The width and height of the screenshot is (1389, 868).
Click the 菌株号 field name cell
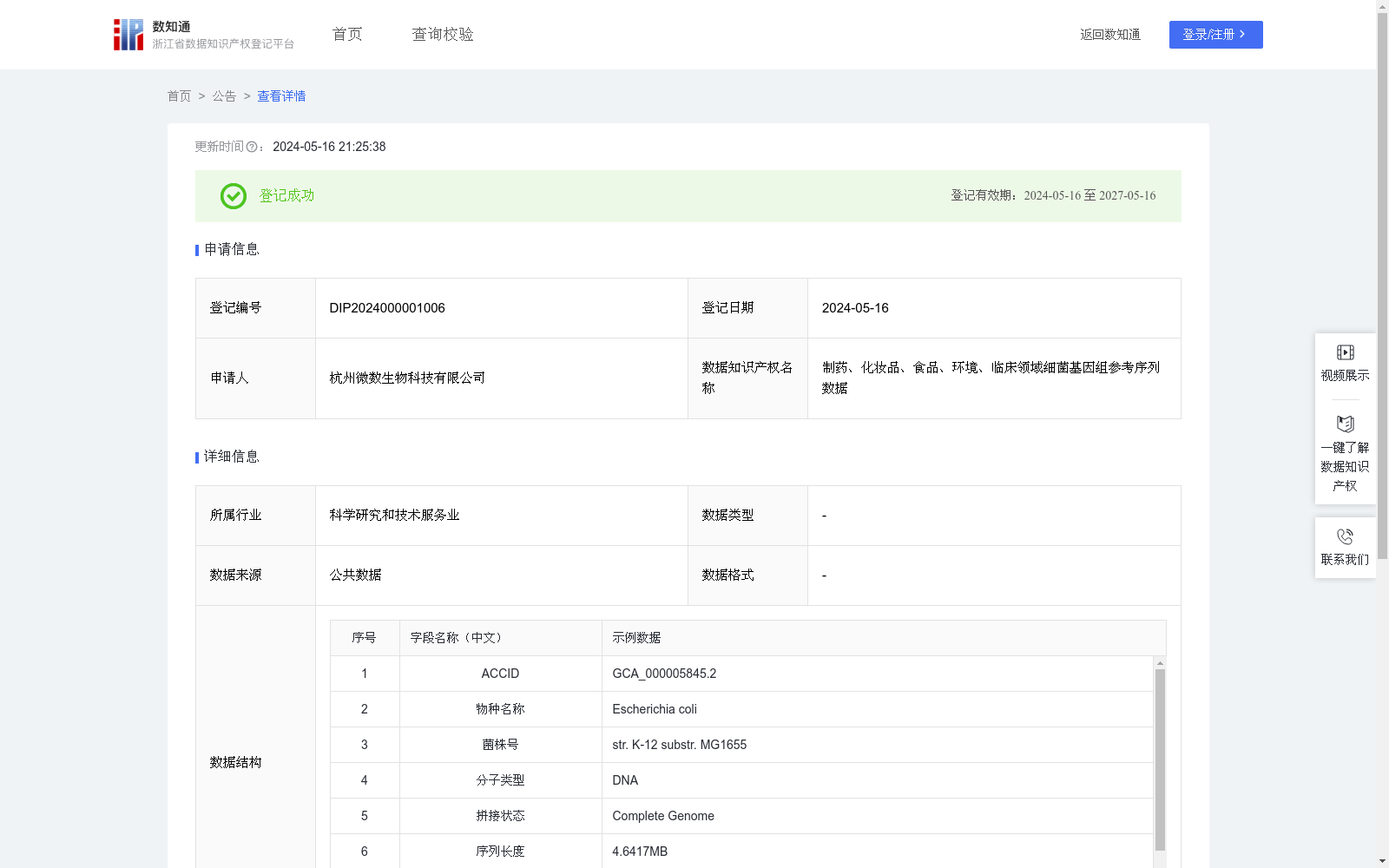pyautogui.click(x=500, y=745)
